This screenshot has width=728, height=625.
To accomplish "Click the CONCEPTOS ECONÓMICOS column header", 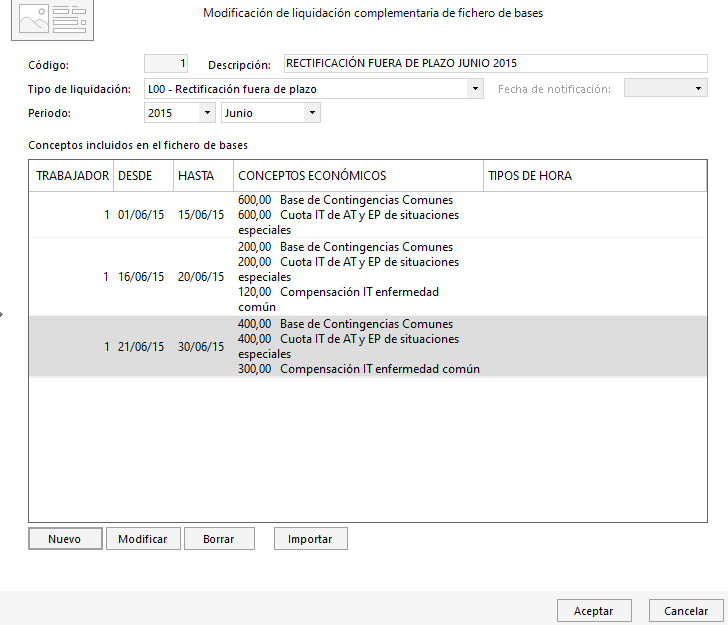I will pos(358,176).
